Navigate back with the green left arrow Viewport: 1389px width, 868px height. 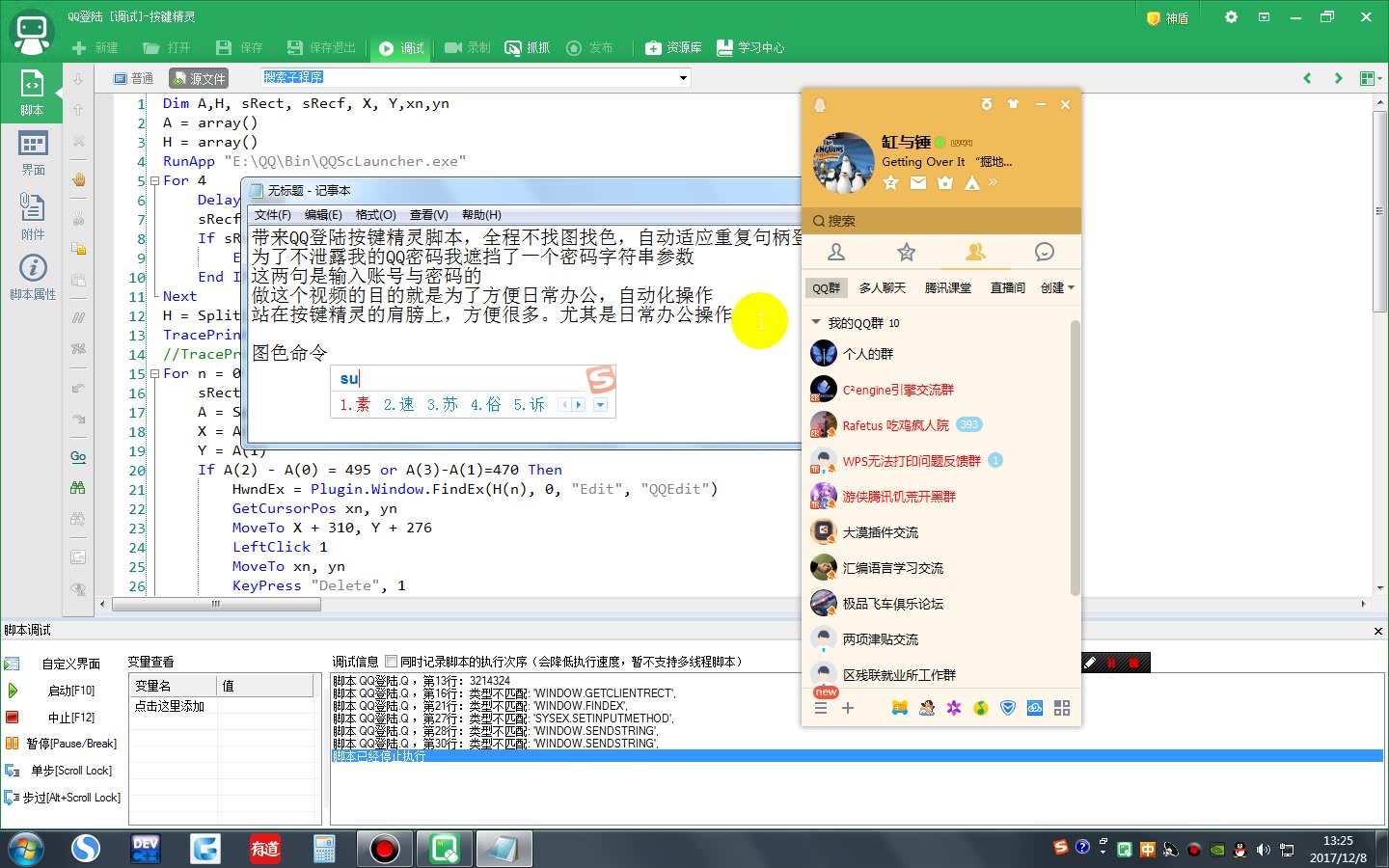click(x=1307, y=78)
